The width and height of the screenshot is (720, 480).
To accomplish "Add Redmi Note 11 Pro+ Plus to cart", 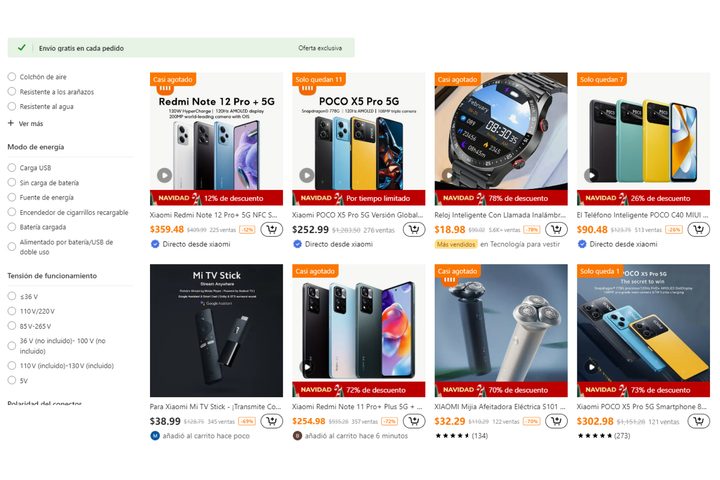I will [413, 422].
